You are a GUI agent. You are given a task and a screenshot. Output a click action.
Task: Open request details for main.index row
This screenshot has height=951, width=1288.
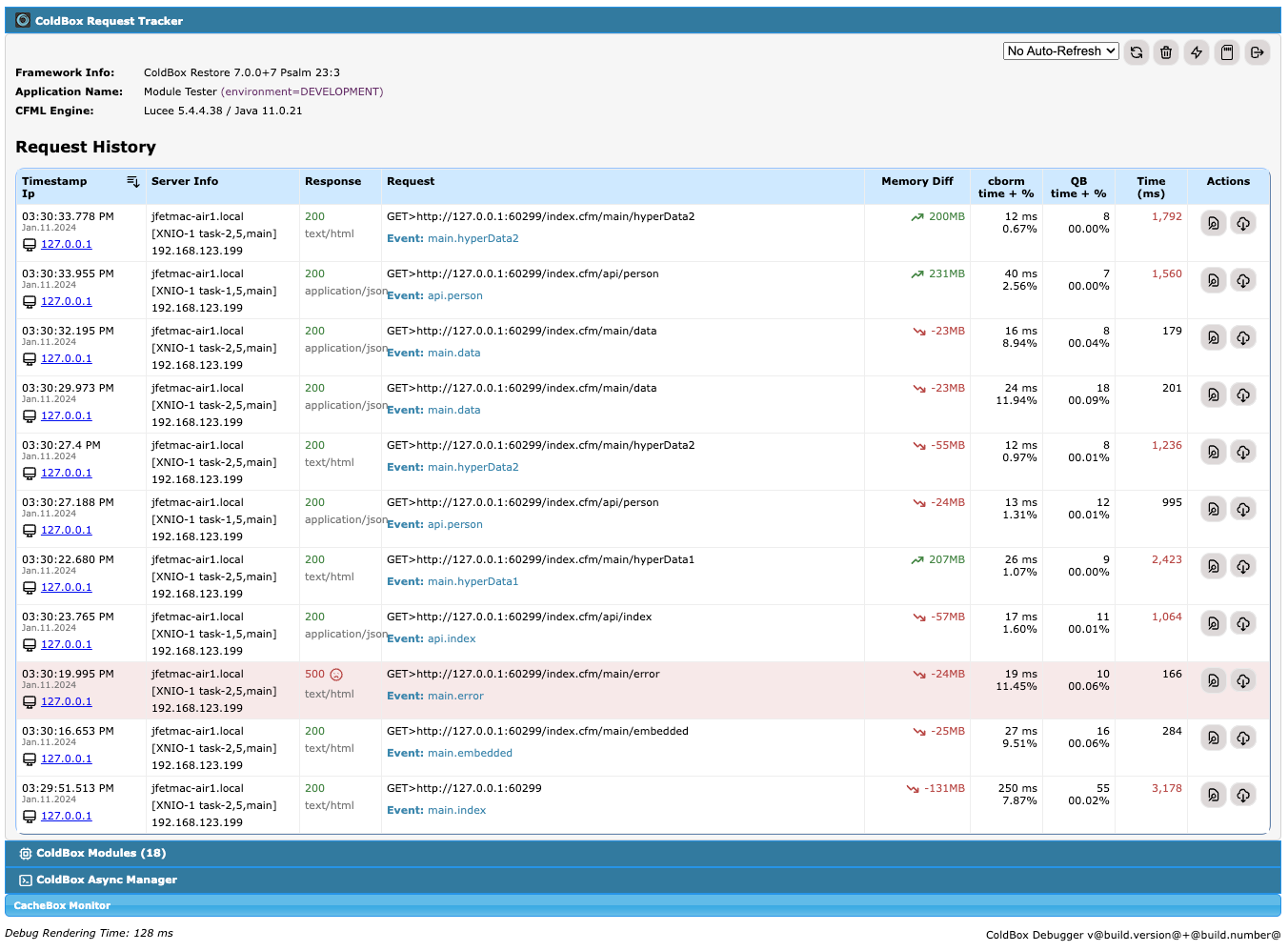point(1213,796)
